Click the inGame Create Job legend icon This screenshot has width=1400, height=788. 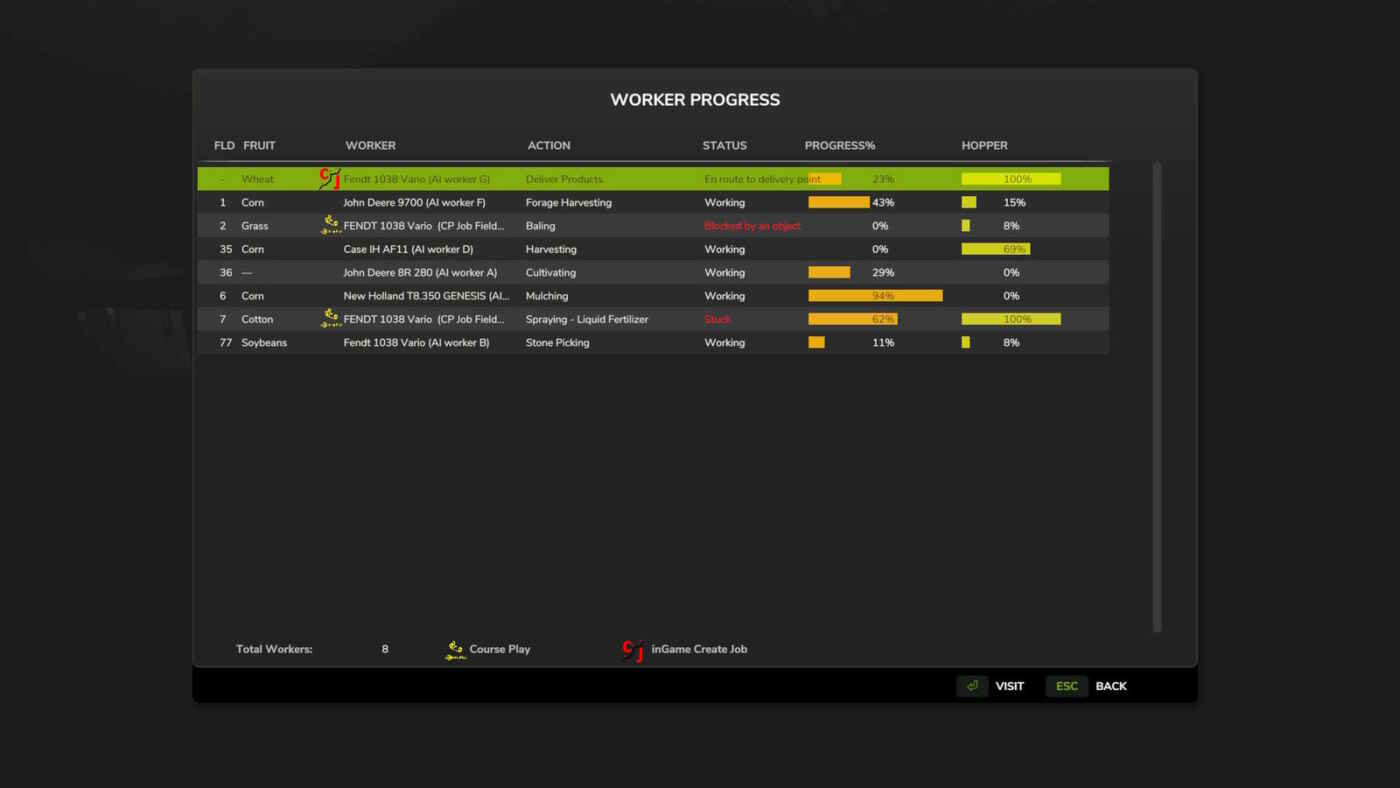click(x=633, y=650)
